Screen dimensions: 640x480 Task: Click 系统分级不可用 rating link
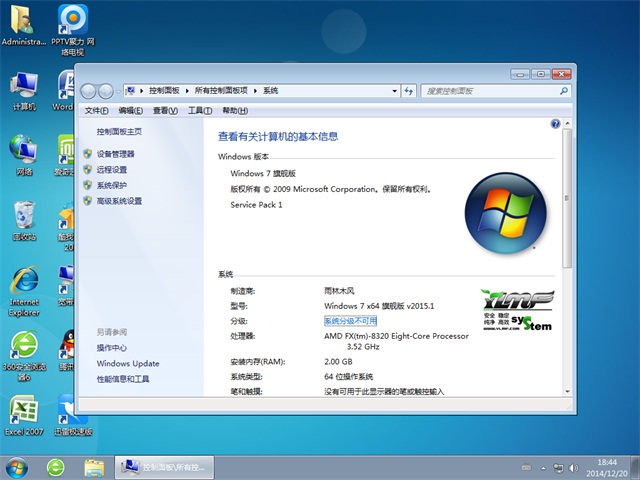point(350,321)
